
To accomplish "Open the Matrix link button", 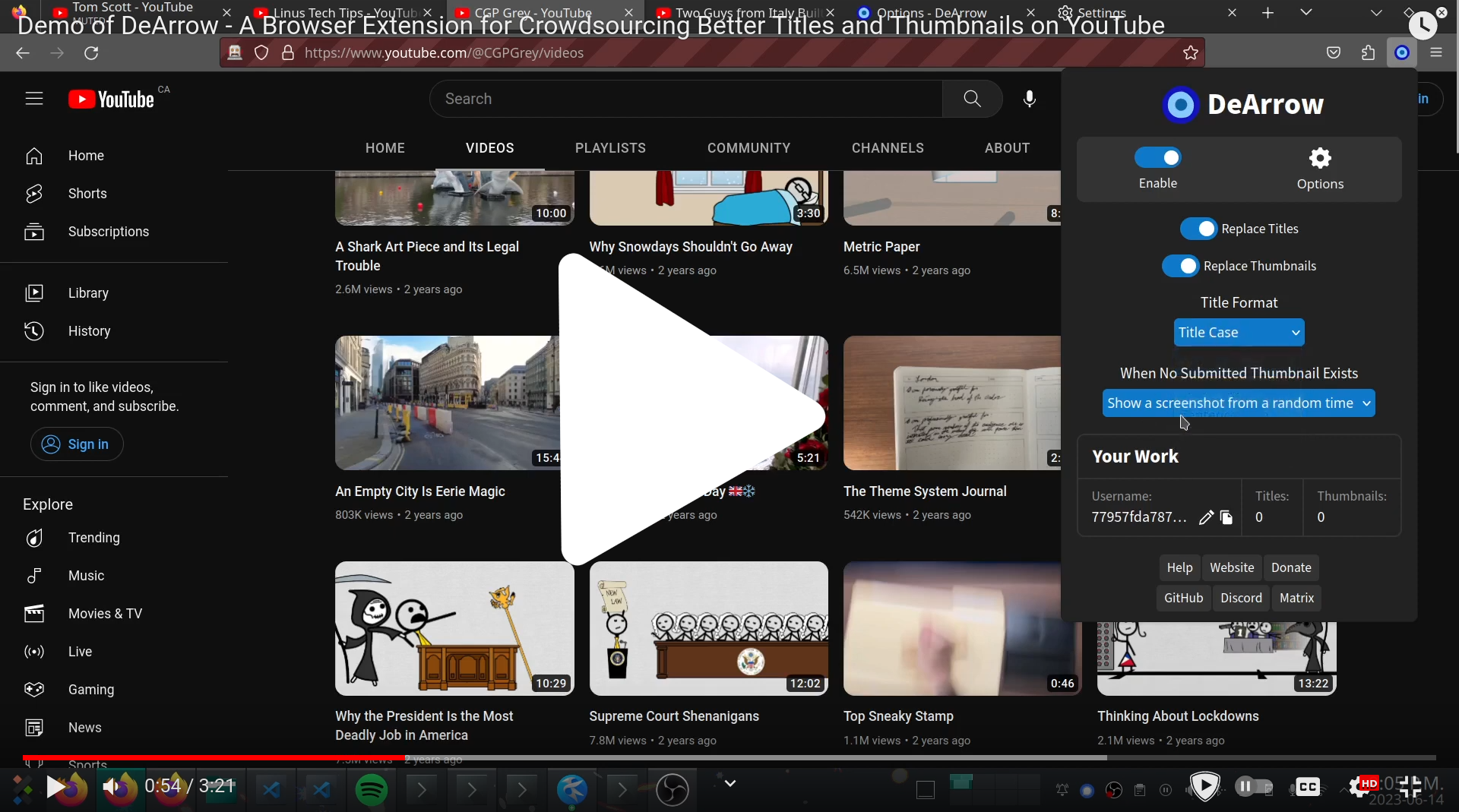I will tap(1296, 598).
